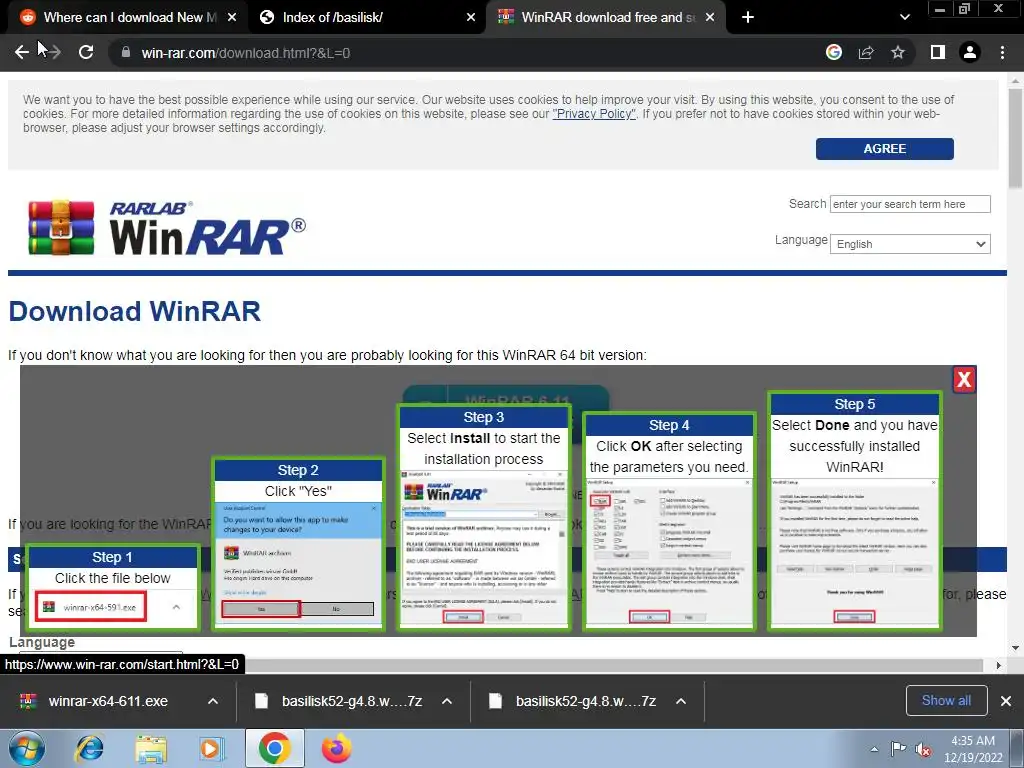This screenshot has width=1024, height=768.
Task: Open the browser side panel
Action: point(938,52)
